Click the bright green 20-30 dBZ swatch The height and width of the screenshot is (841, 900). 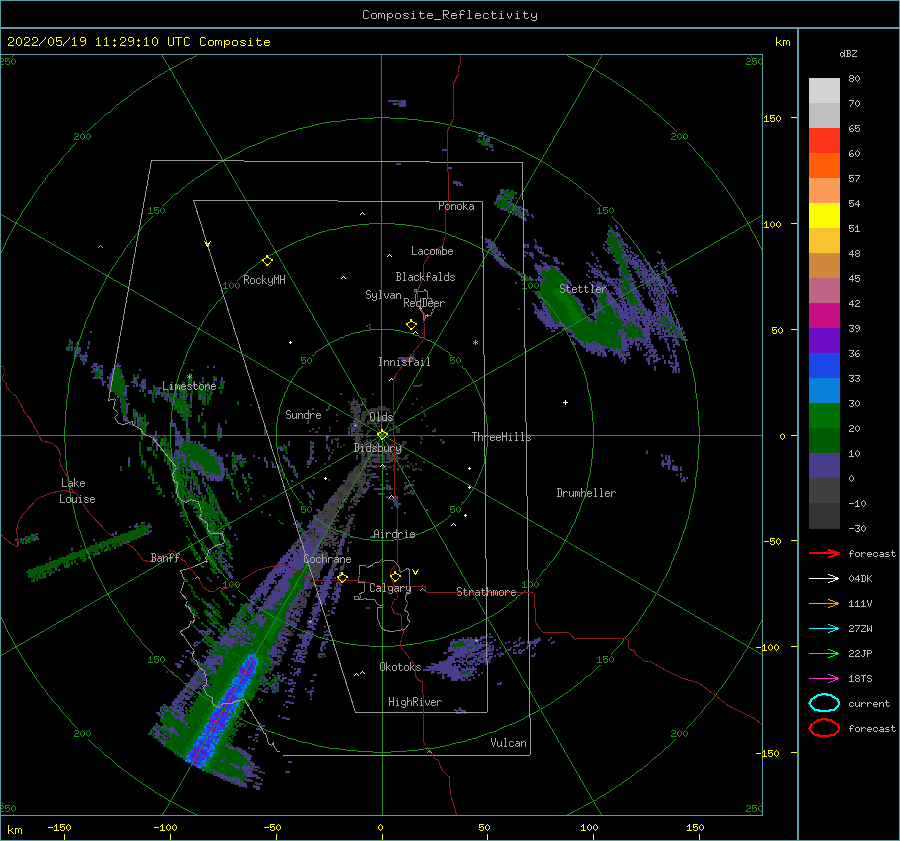pos(824,416)
